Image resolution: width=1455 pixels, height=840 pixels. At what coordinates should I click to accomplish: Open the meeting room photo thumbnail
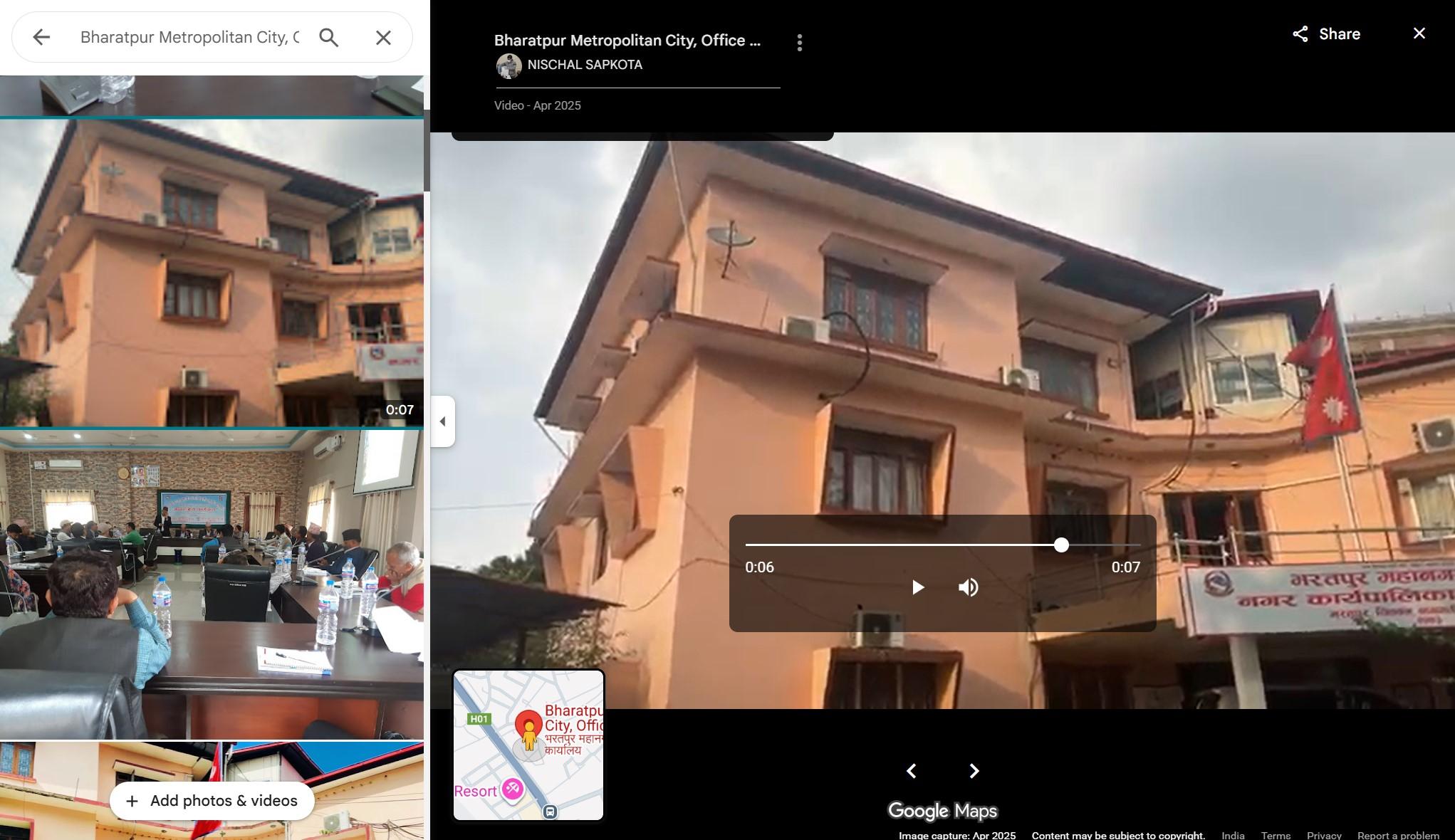point(212,584)
